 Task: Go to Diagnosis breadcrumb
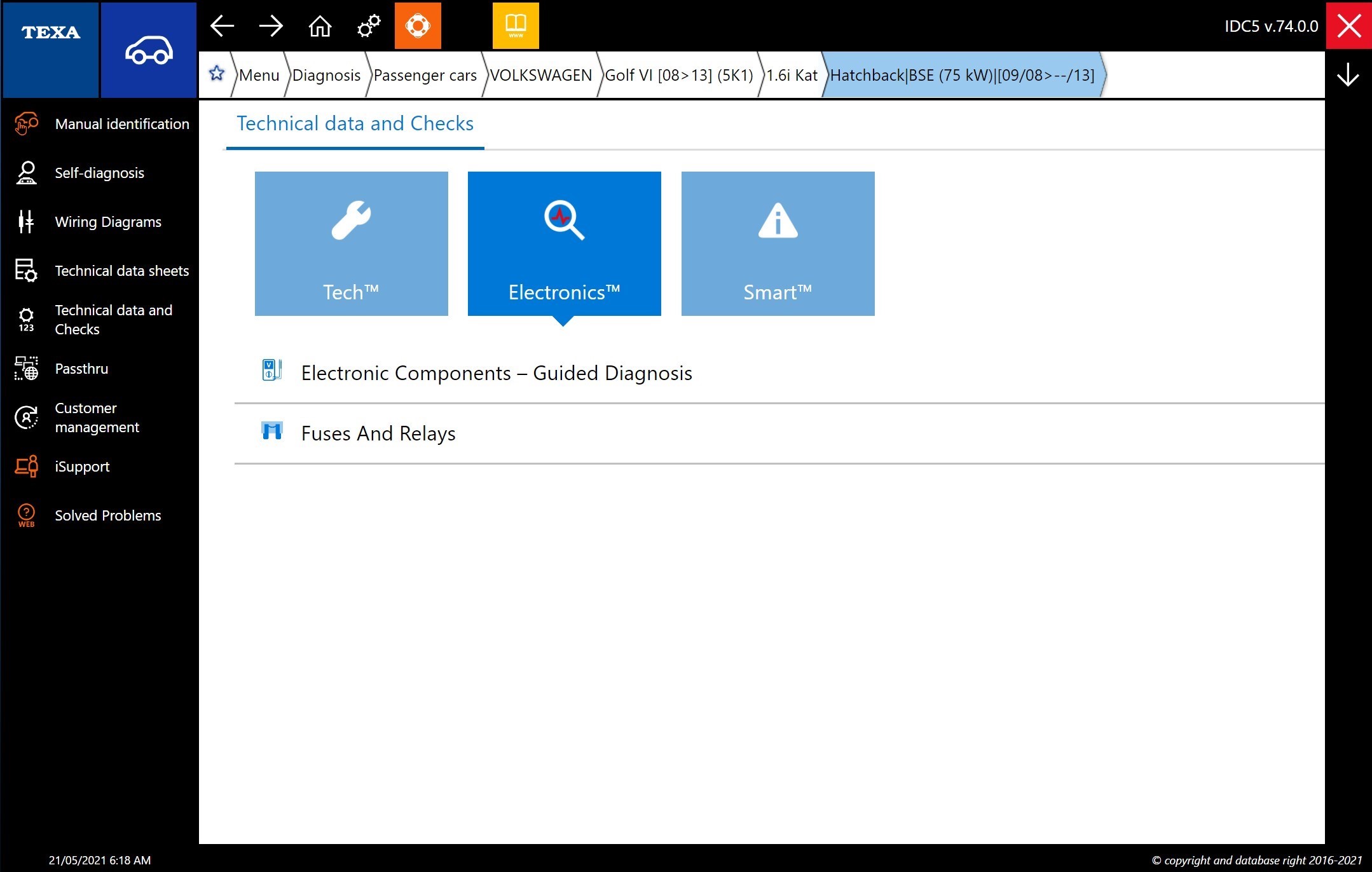(326, 75)
